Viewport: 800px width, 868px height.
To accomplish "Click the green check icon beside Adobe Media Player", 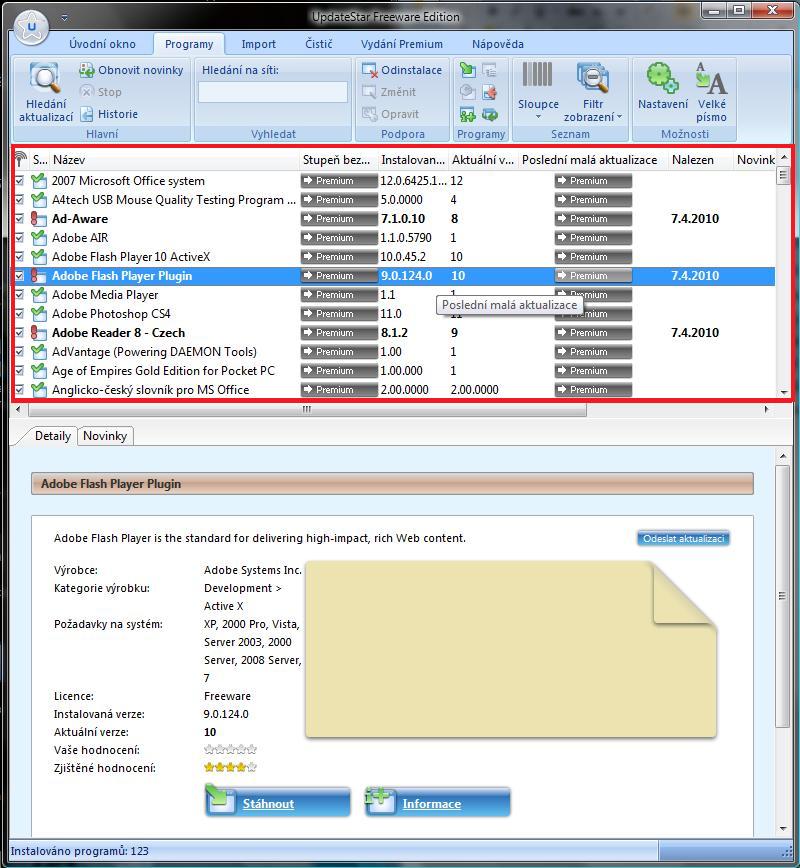I will (38, 294).
